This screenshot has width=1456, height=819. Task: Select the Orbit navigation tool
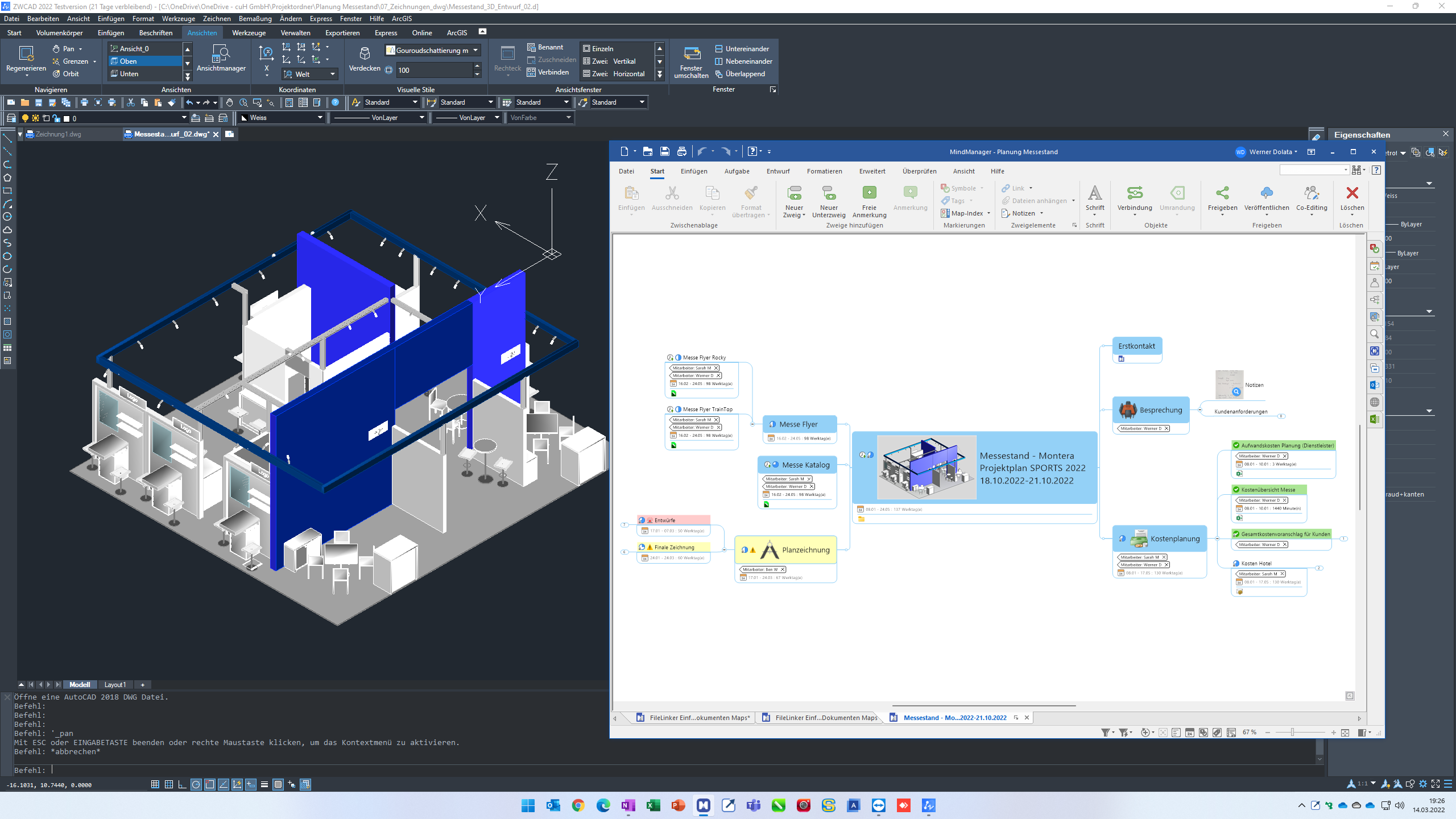(66, 74)
